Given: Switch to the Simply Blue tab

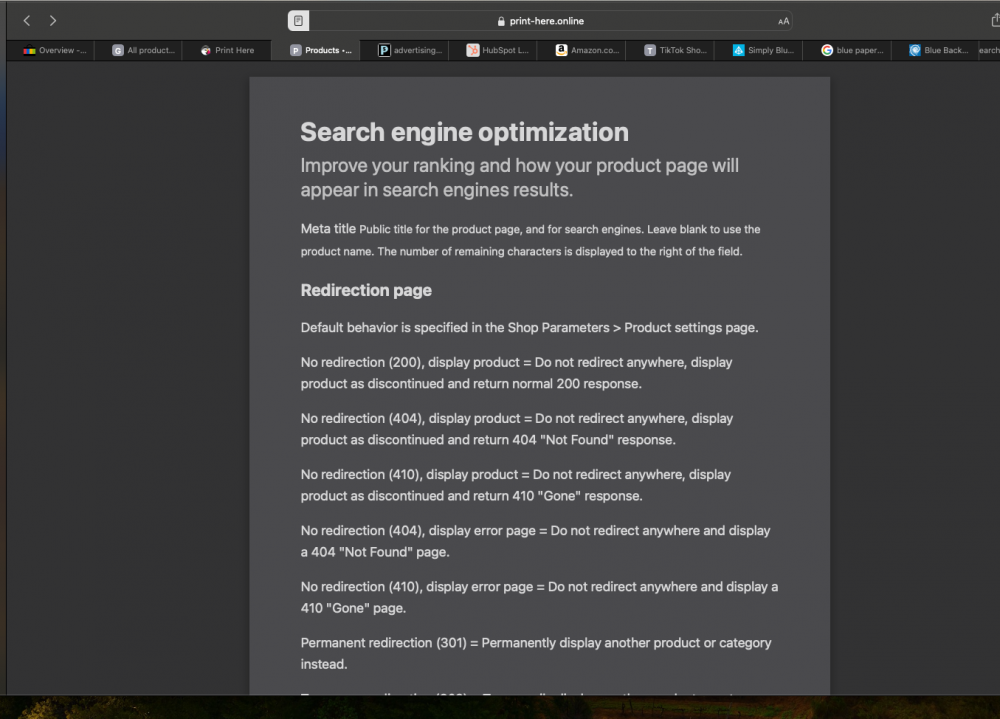Looking at the screenshot, I should point(762,50).
